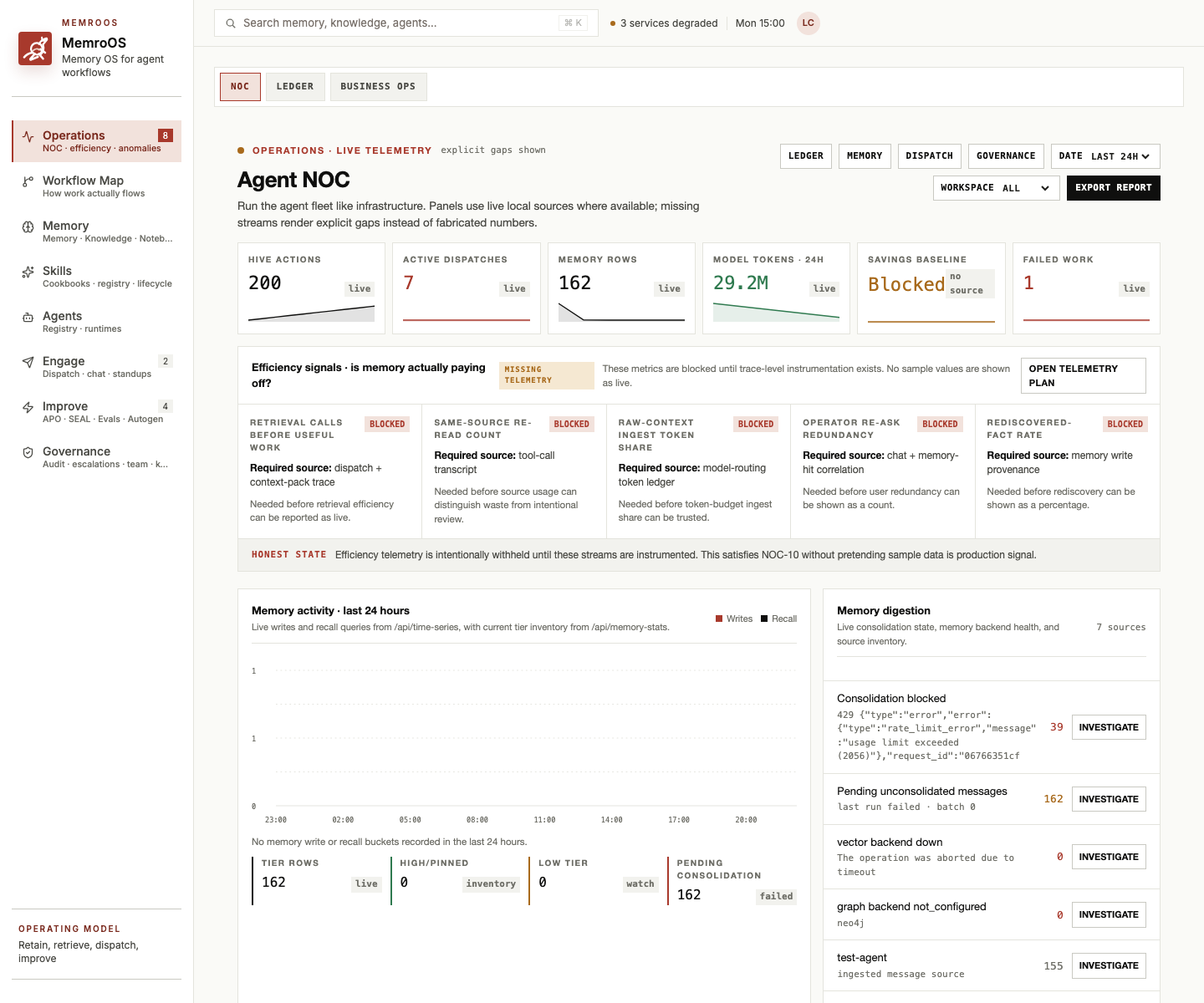
Task: Click the MemroOS logo icon
Action: coord(35,48)
